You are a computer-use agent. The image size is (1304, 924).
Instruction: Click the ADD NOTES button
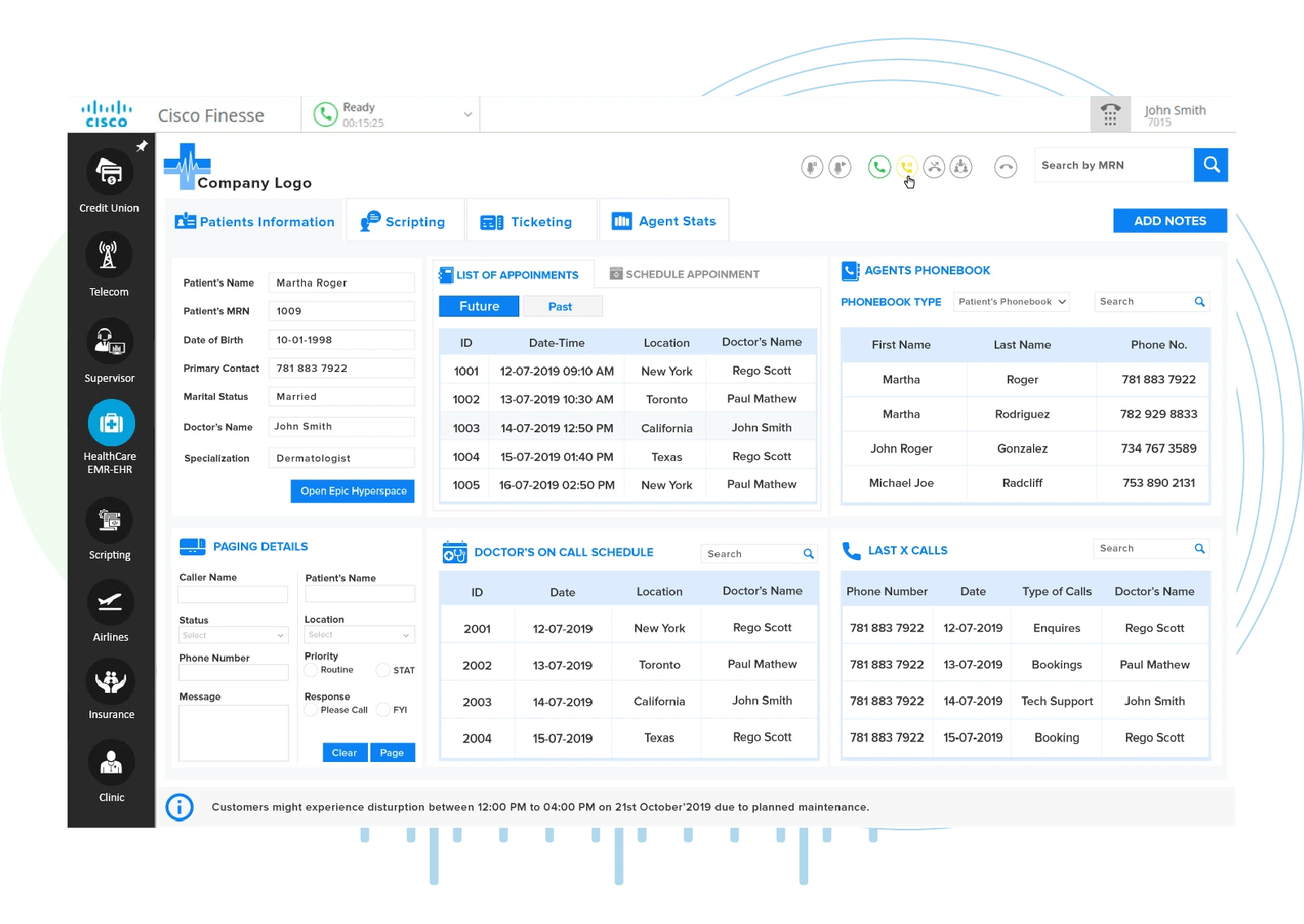click(x=1170, y=221)
